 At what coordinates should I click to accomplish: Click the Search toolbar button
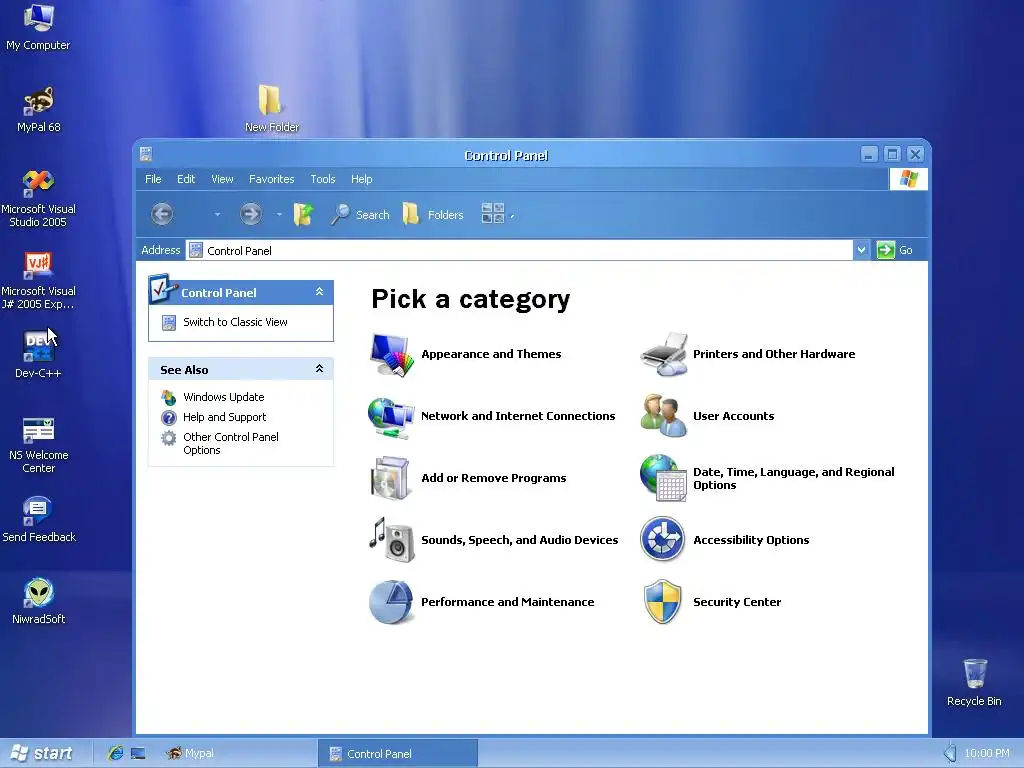(360, 214)
